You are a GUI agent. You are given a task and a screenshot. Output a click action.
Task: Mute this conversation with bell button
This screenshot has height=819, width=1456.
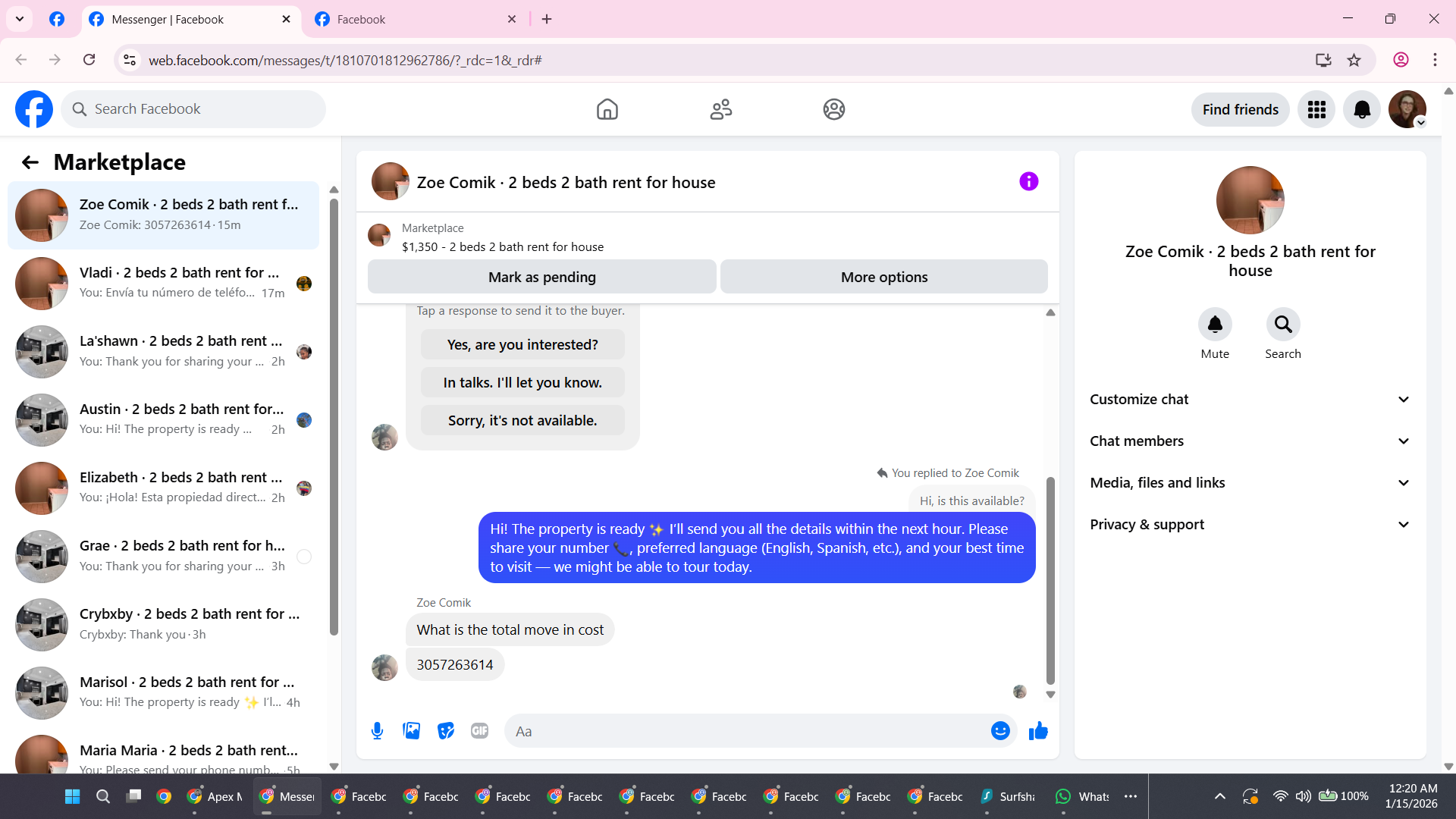click(x=1215, y=325)
